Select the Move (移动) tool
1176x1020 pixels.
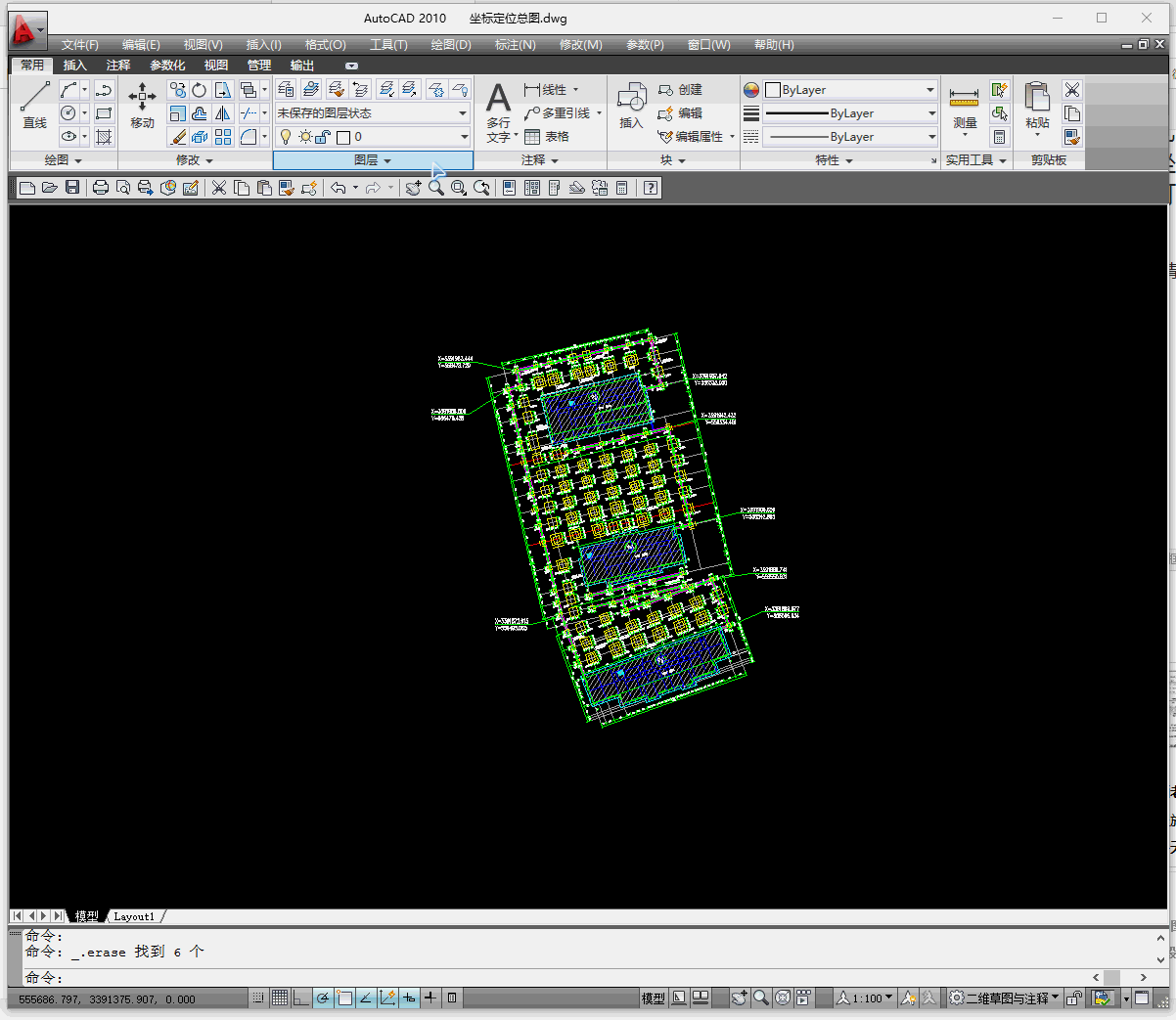(x=142, y=105)
